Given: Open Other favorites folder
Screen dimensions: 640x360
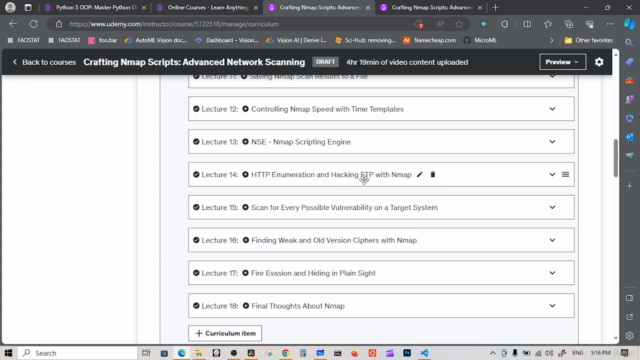Looking at the screenshot, I should tap(589, 40).
